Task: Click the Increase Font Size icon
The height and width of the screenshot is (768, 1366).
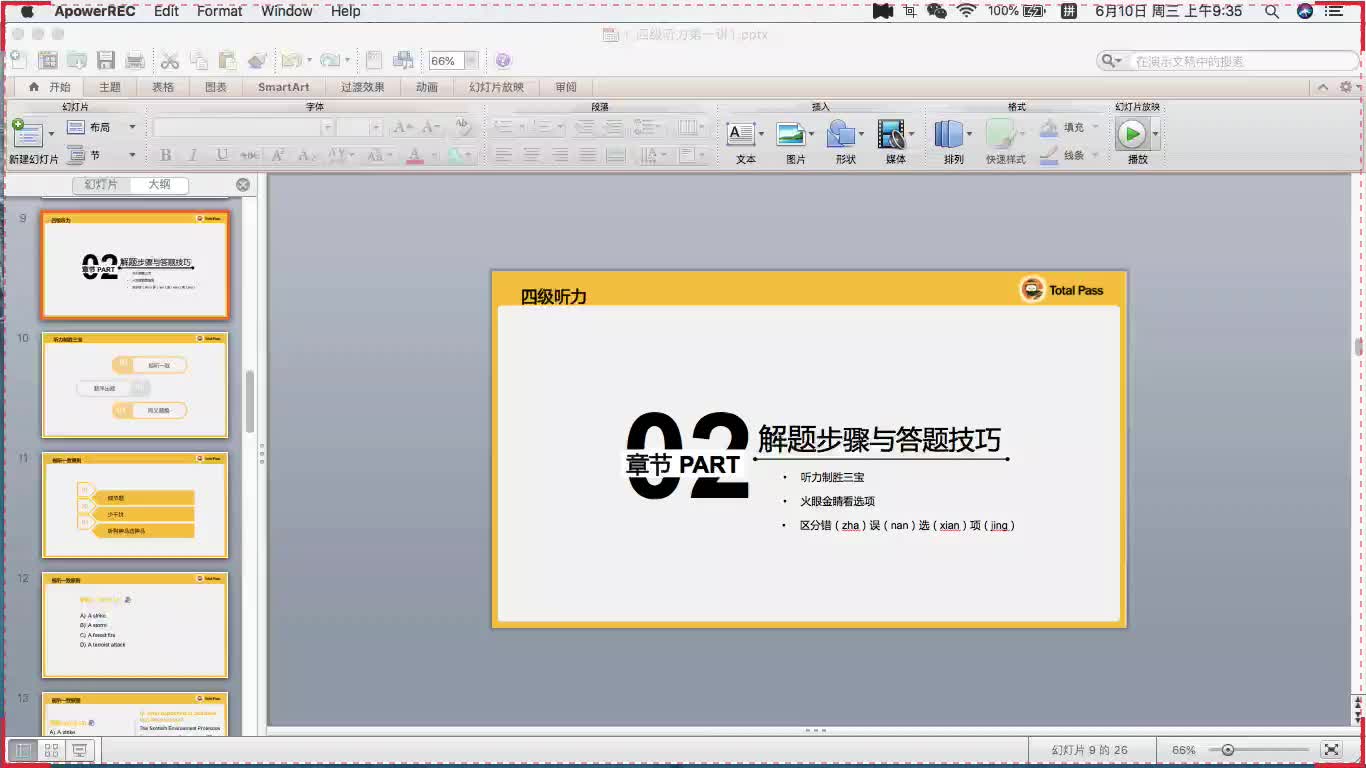Action: pos(403,127)
